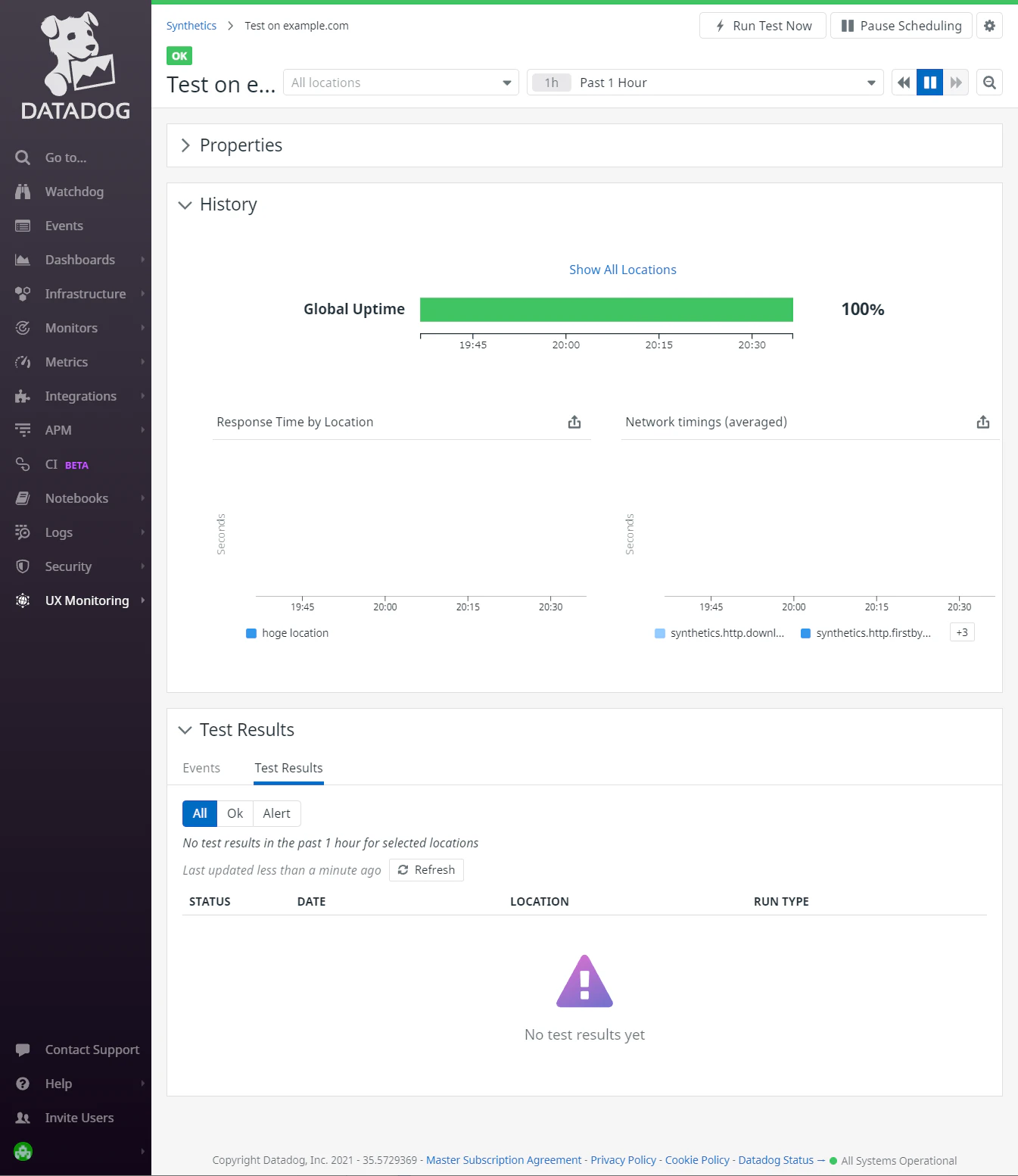Filter results to Alert only
Viewport: 1018px width, 1176px height.
(277, 813)
